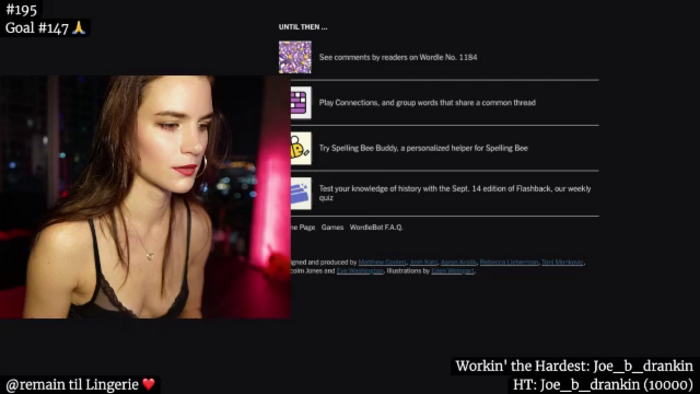Open the Connections purple grid icon
700x394 pixels.
[301, 103]
